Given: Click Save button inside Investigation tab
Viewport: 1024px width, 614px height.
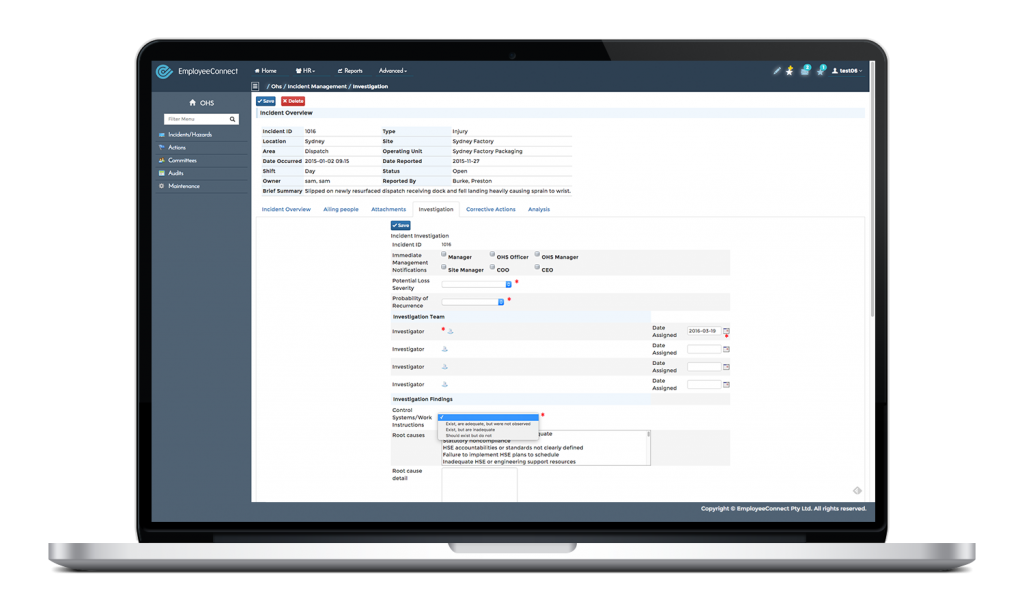Looking at the screenshot, I should point(401,226).
